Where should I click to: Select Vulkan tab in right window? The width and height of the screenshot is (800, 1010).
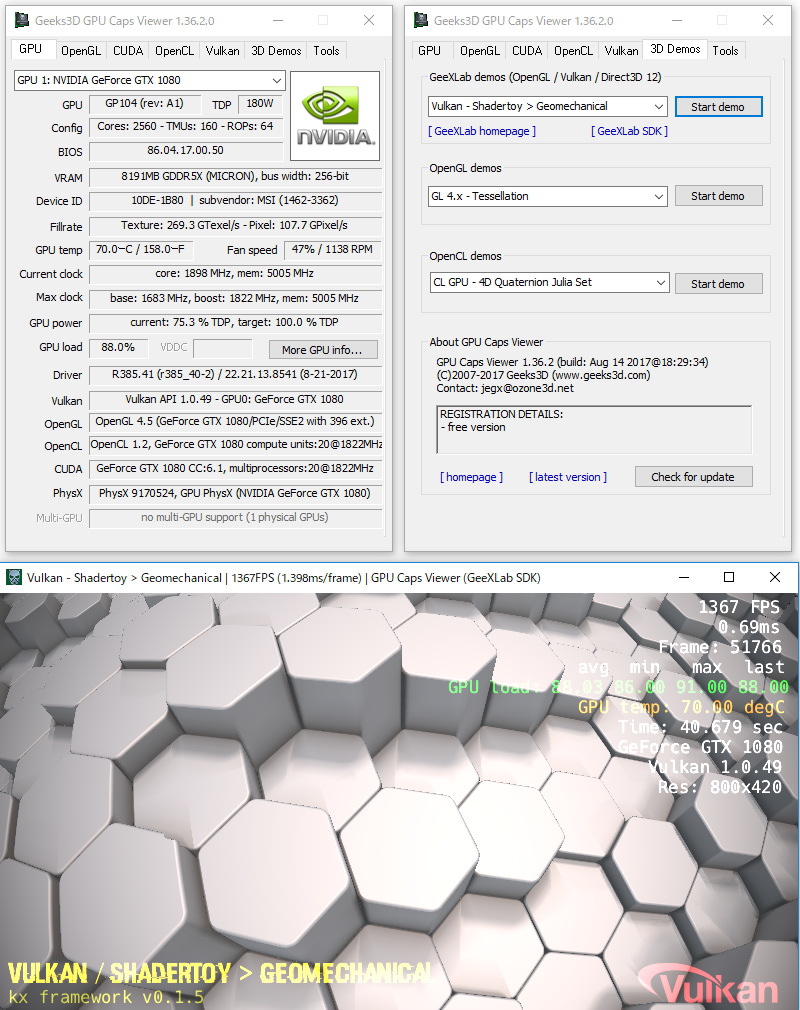(x=621, y=51)
